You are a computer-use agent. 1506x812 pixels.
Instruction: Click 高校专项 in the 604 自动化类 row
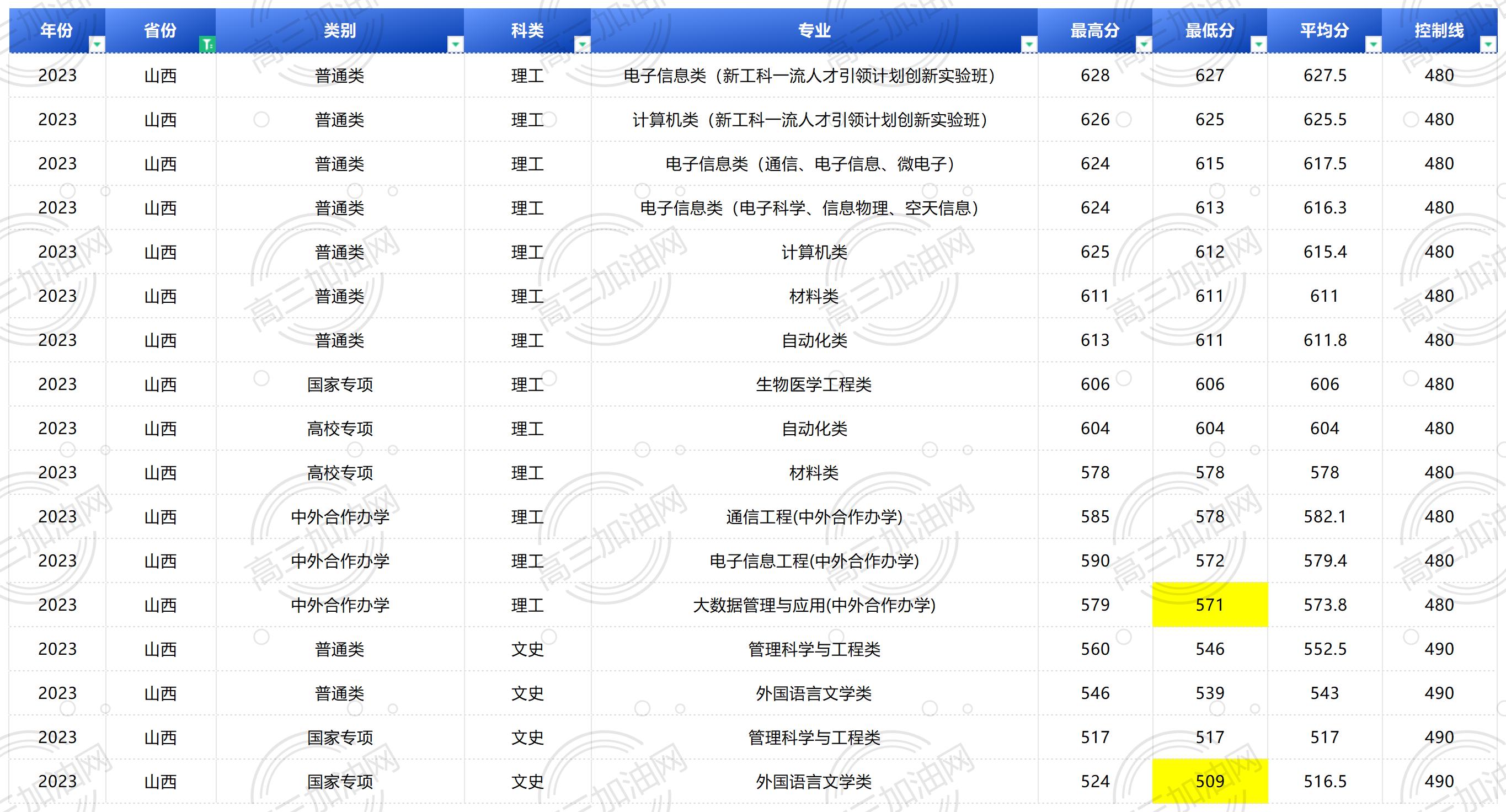(340, 429)
